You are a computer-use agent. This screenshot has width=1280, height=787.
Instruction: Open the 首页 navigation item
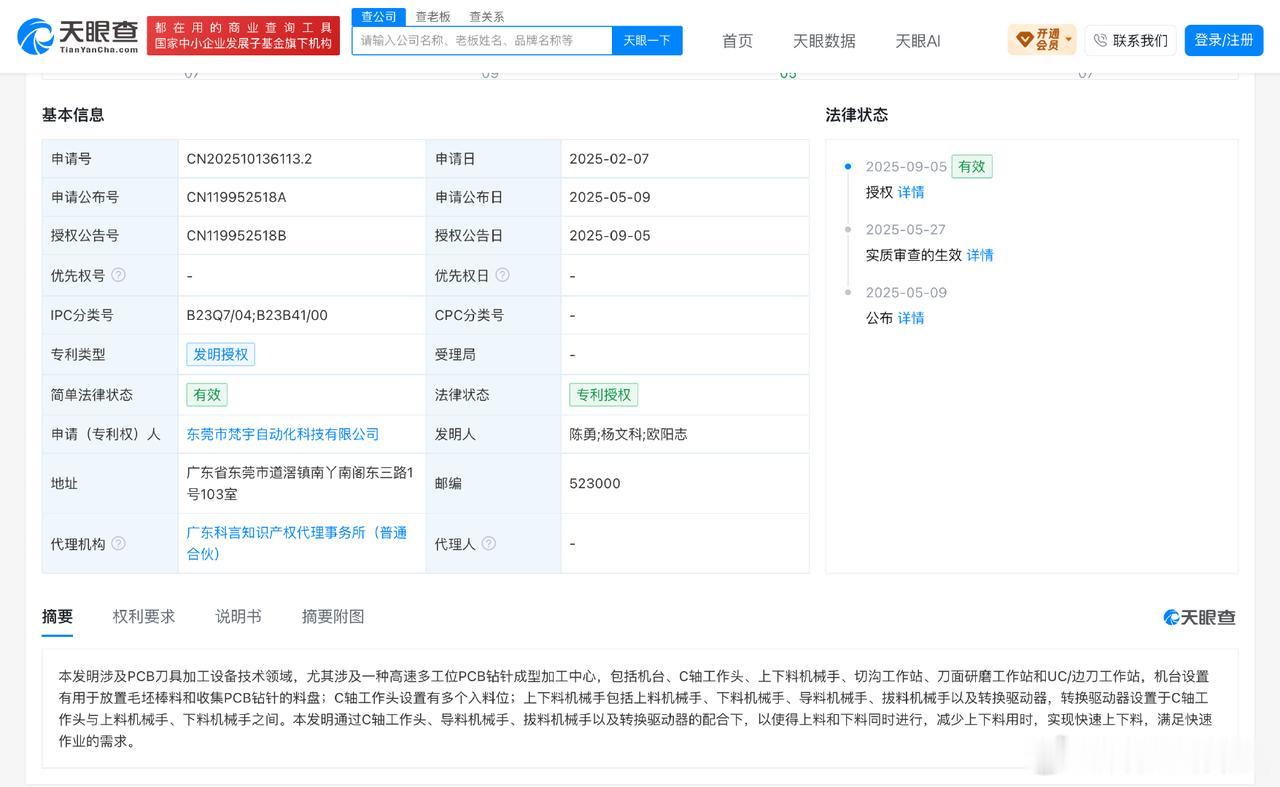click(x=738, y=41)
